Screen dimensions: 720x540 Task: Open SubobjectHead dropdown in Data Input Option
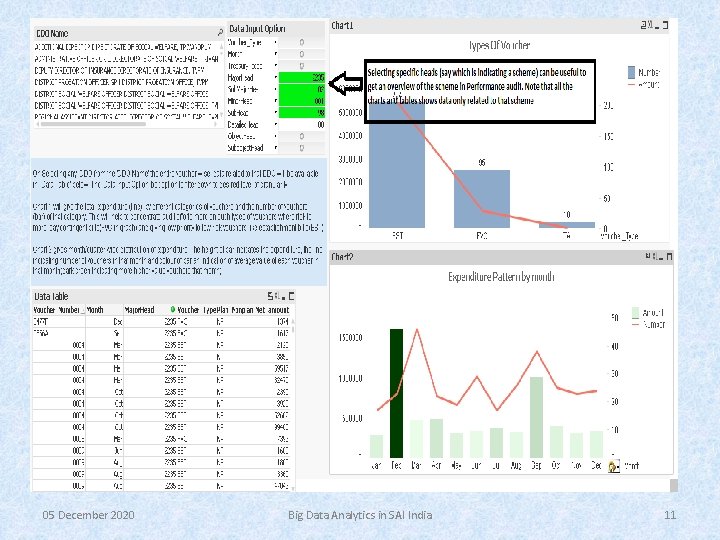[x=276, y=148]
